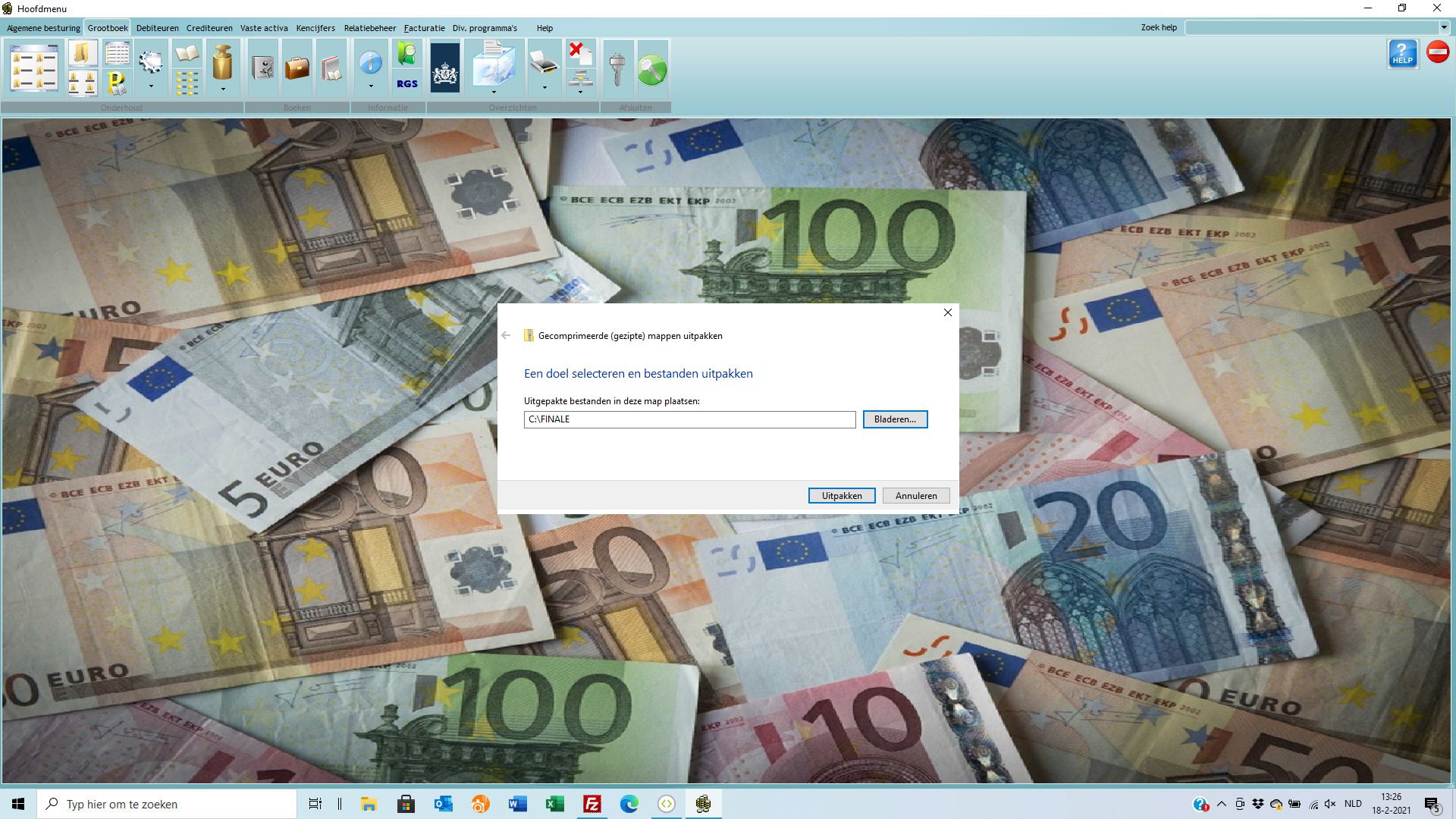Image resolution: width=1456 pixels, height=819 pixels.
Task: Open the table list icon in Onderhoud
Action: [117, 53]
